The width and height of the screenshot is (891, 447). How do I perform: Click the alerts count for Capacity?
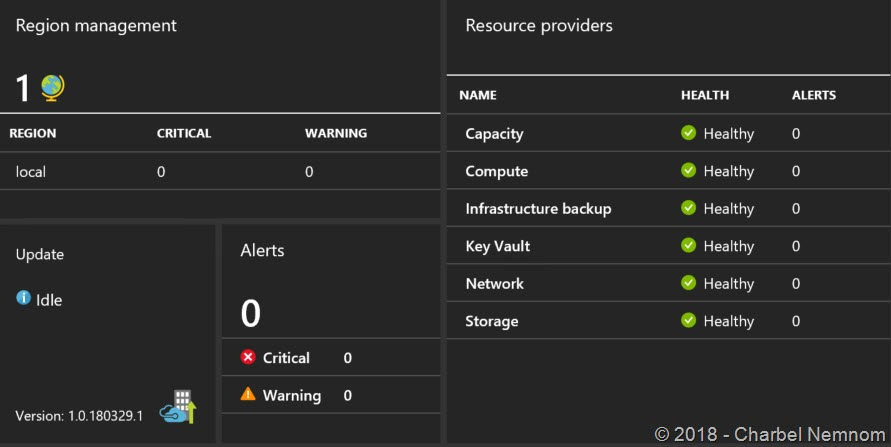coord(796,133)
